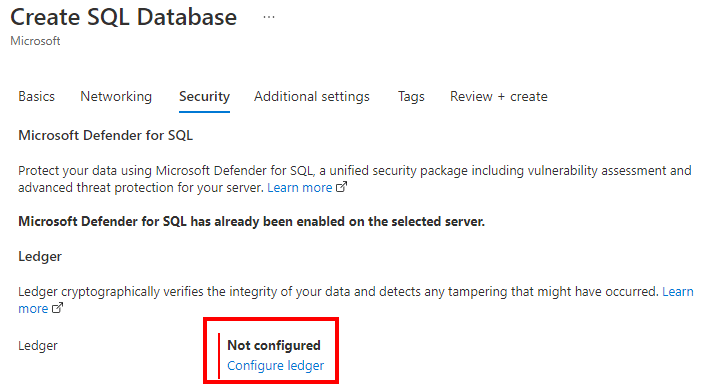Open the Networking tab
The image size is (713, 388).
(x=116, y=96)
